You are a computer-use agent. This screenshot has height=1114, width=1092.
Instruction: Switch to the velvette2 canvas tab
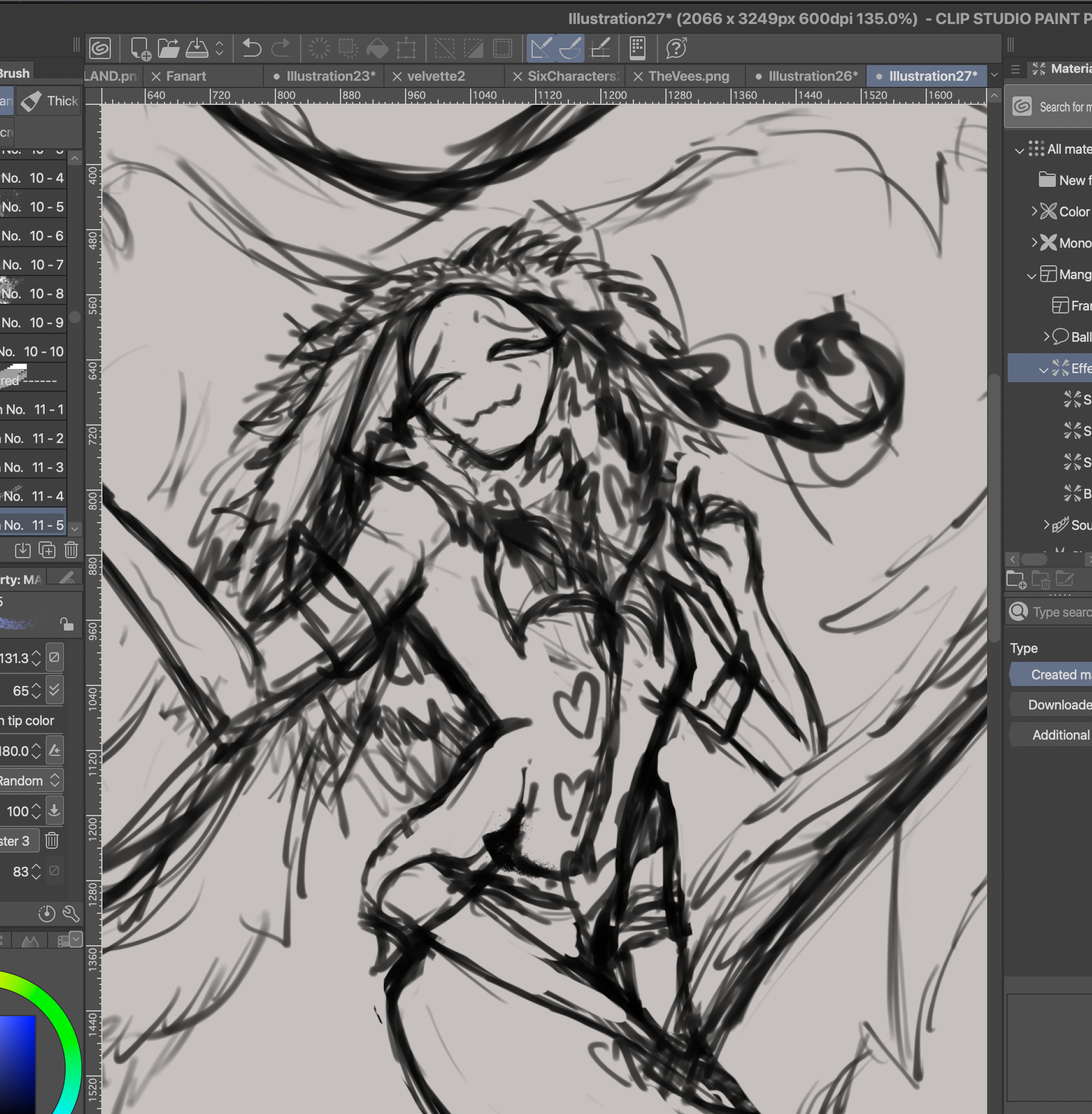436,76
